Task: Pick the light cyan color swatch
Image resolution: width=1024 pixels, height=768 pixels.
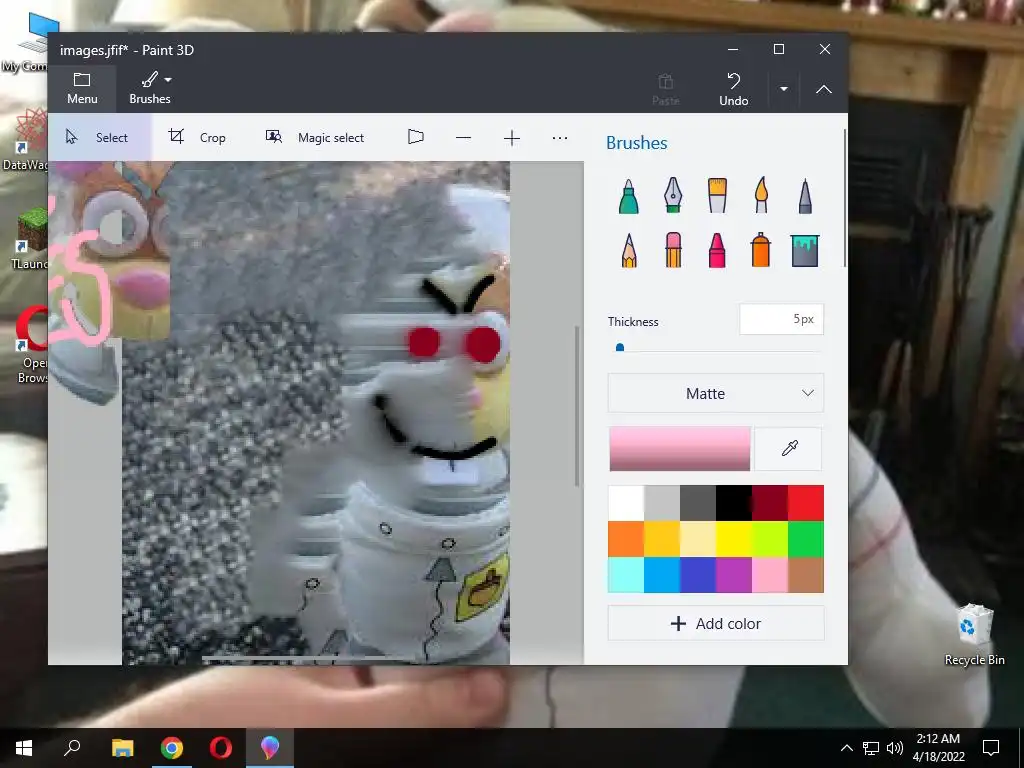Action: tap(626, 575)
